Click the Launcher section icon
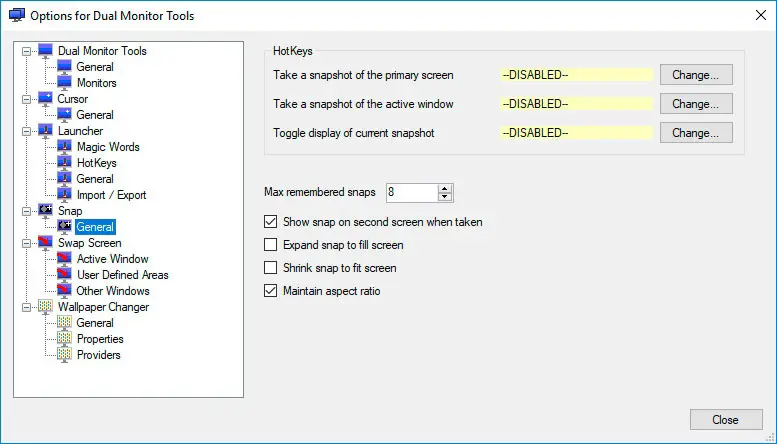777x444 pixels. click(46, 131)
